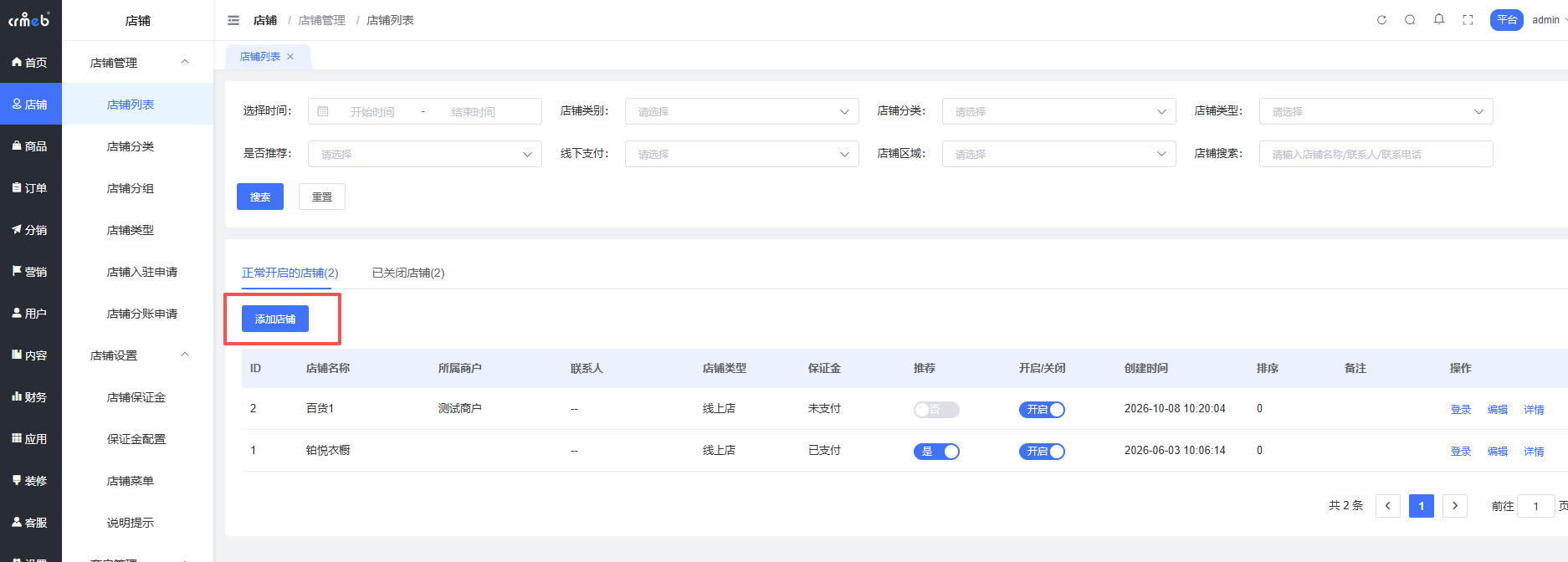Toggle 开启/关闭 switch for 百货1

click(1042, 410)
